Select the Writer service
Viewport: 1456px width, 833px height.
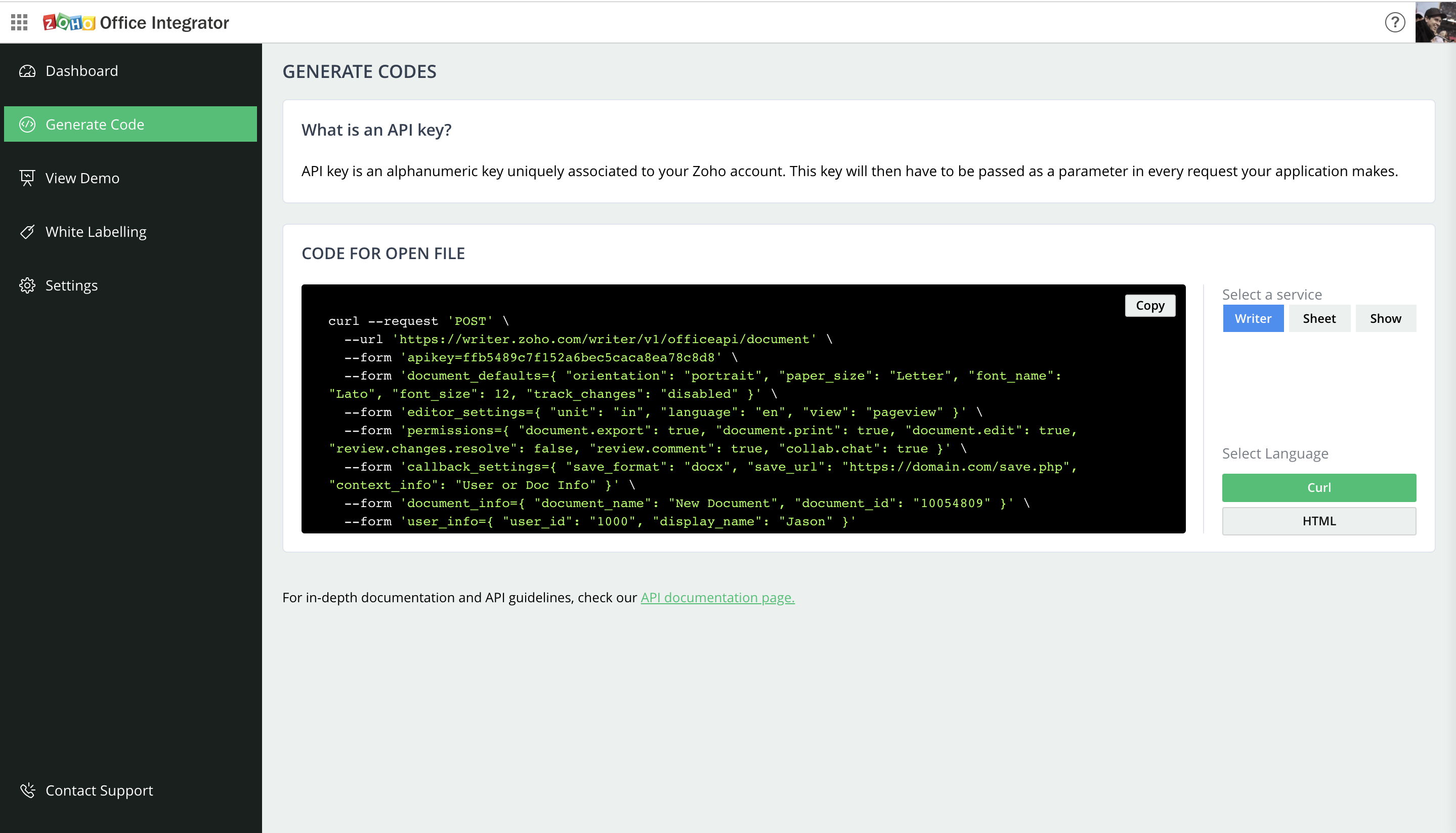click(x=1253, y=318)
